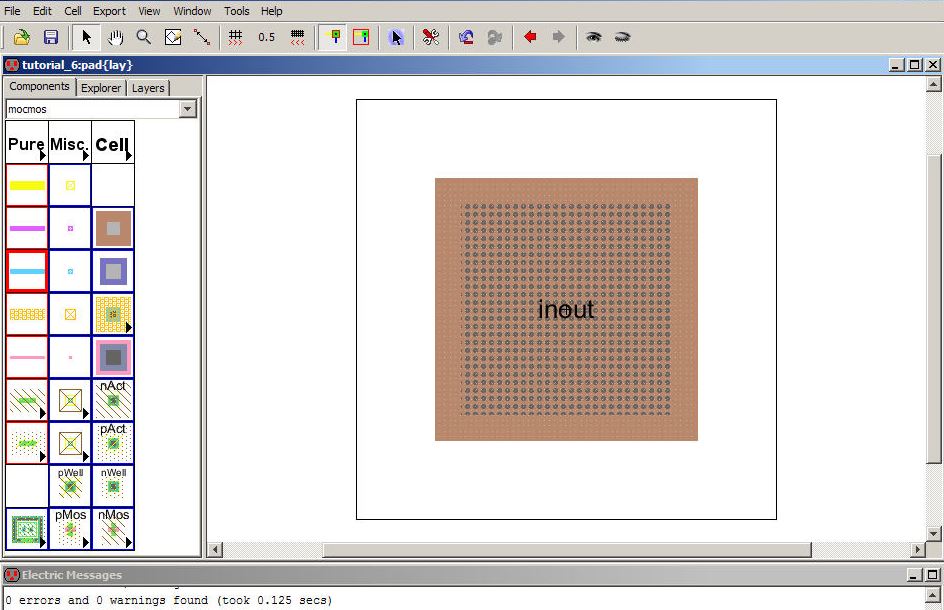Toggle the open eye visibility icon
944x610 pixels.
click(x=594, y=37)
